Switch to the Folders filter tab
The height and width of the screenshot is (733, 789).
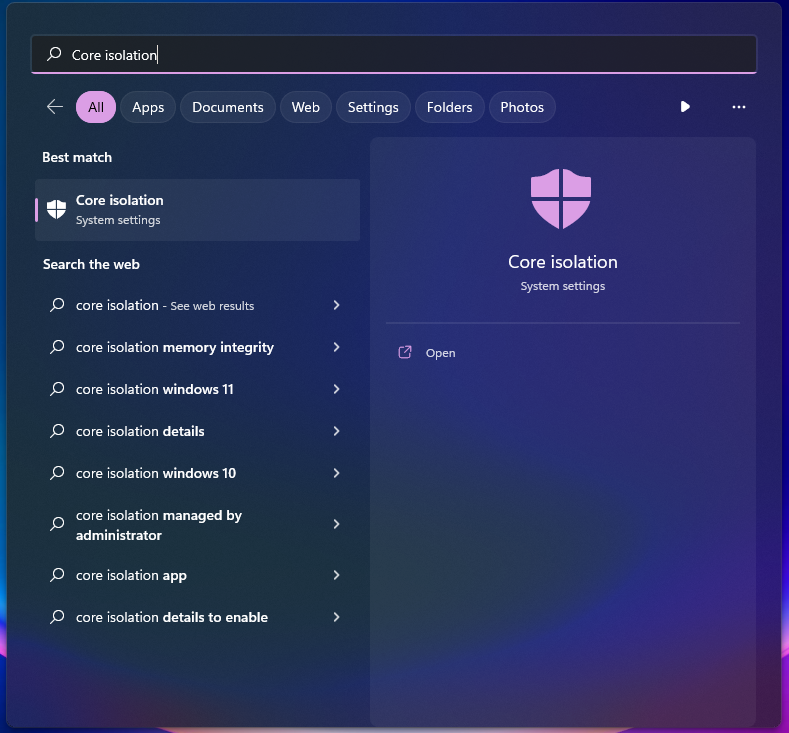449,107
